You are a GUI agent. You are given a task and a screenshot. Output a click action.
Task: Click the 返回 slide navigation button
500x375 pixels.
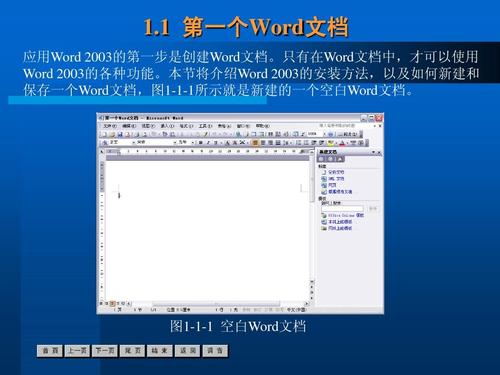[x=187, y=351]
